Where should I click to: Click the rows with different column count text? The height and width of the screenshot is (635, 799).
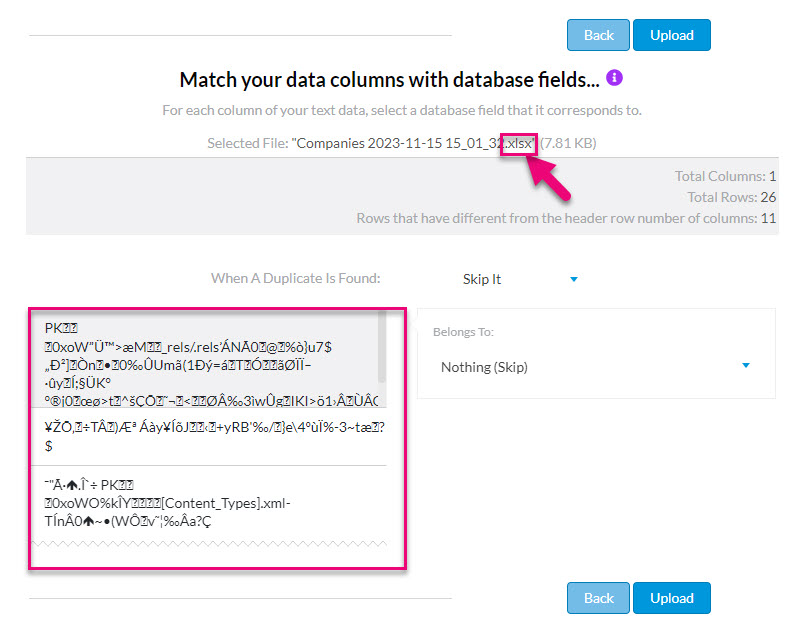(x=566, y=218)
